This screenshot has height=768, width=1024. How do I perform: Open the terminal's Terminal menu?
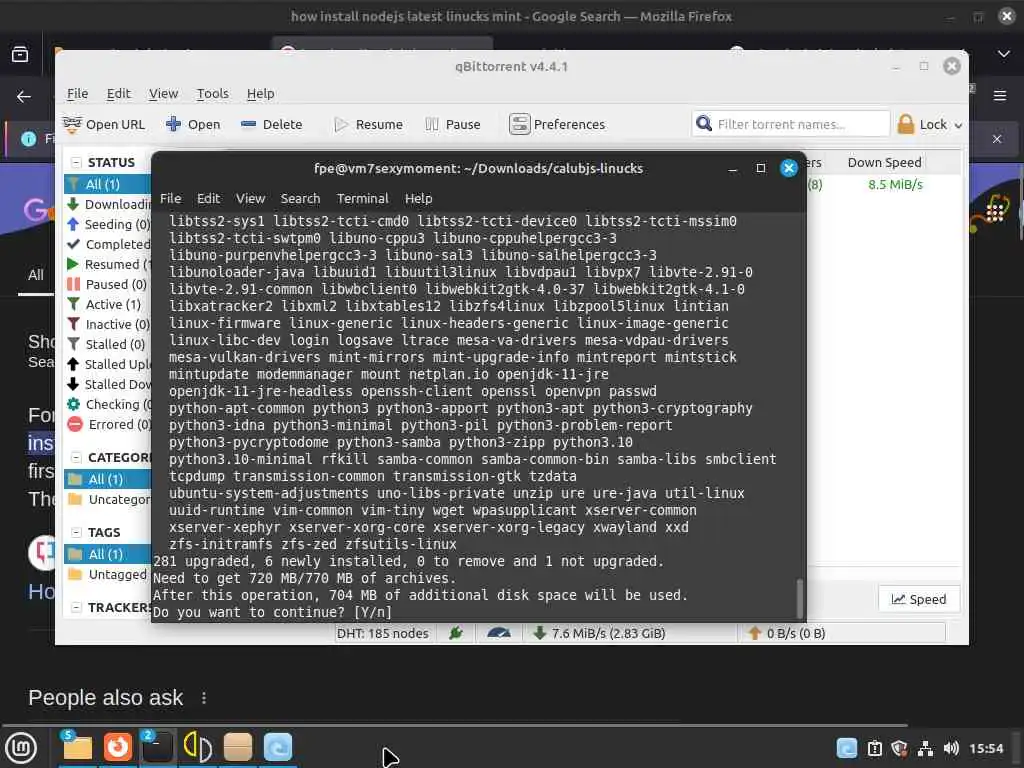(x=362, y=199)
